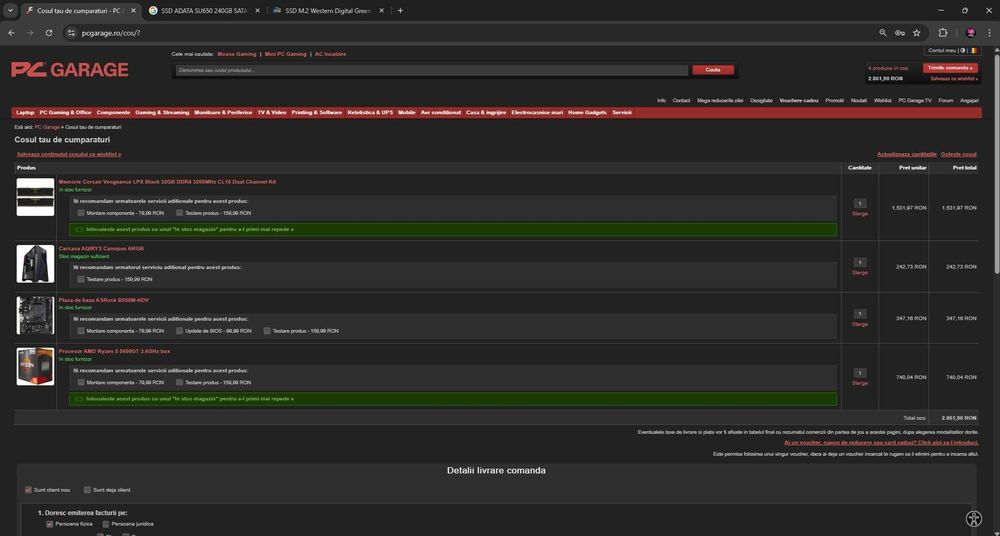Screen dimensions: 1000x536
Task: Open the Chrome profile avatar
Action: point(971,33)
